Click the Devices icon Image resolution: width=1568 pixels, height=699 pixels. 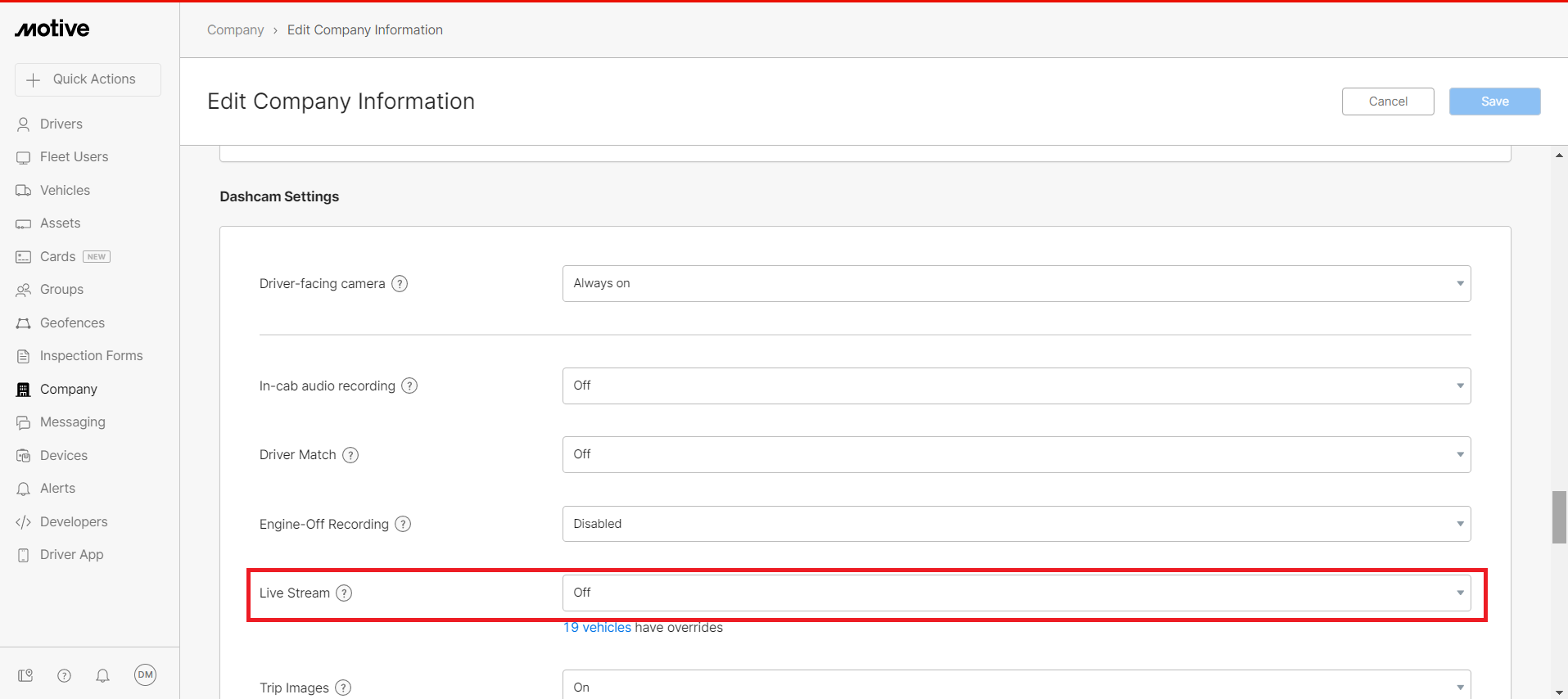click(x=24, y=456)
